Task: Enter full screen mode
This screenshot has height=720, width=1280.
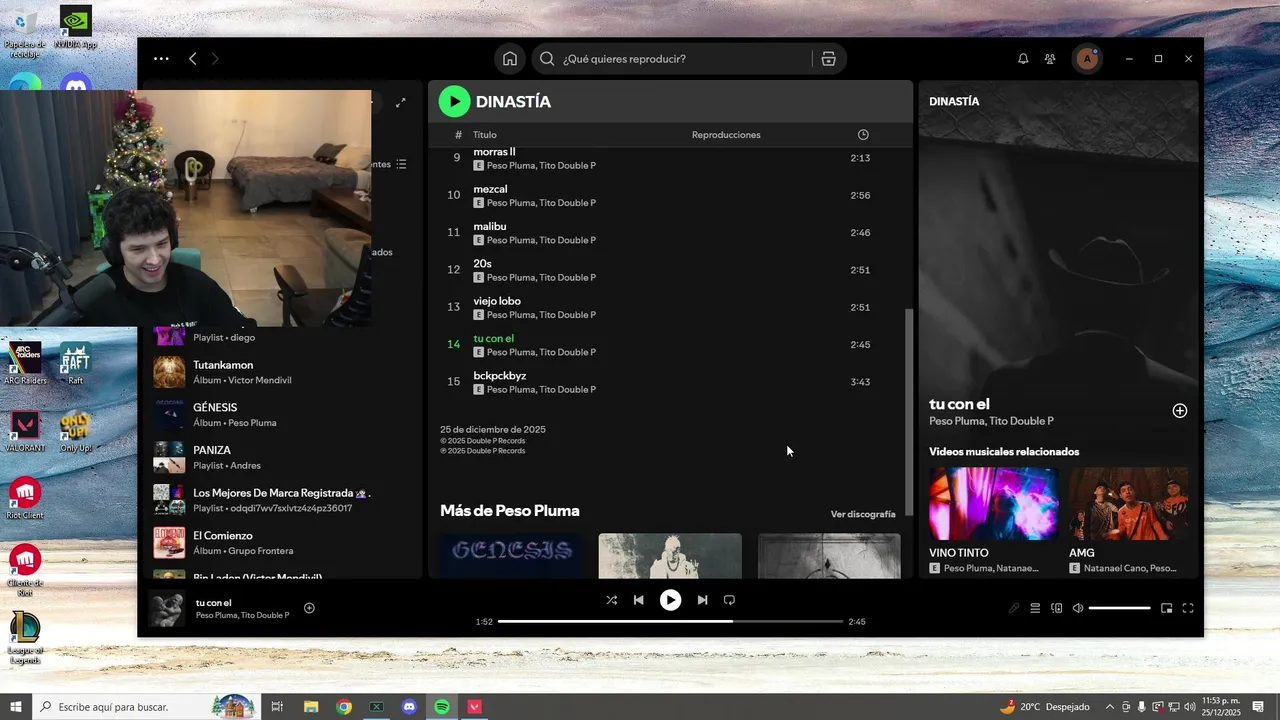Action: point(1188,608)
